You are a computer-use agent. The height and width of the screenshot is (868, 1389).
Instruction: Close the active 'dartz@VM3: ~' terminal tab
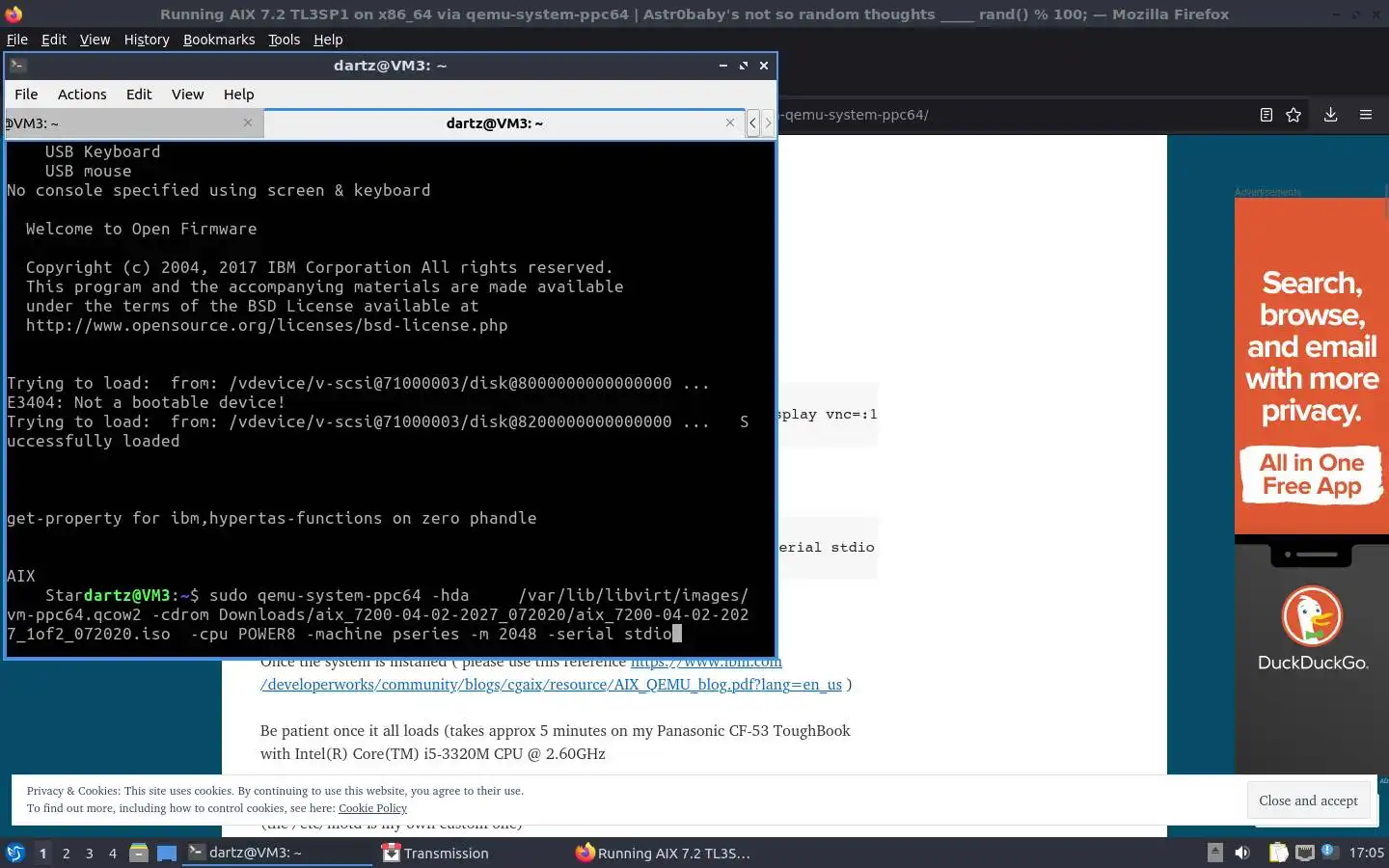[x=730, y=122]
